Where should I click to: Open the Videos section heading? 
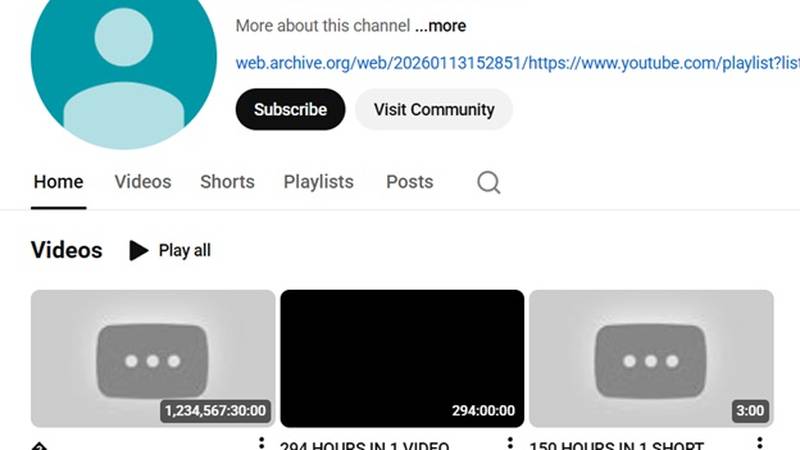pos(66,250)
